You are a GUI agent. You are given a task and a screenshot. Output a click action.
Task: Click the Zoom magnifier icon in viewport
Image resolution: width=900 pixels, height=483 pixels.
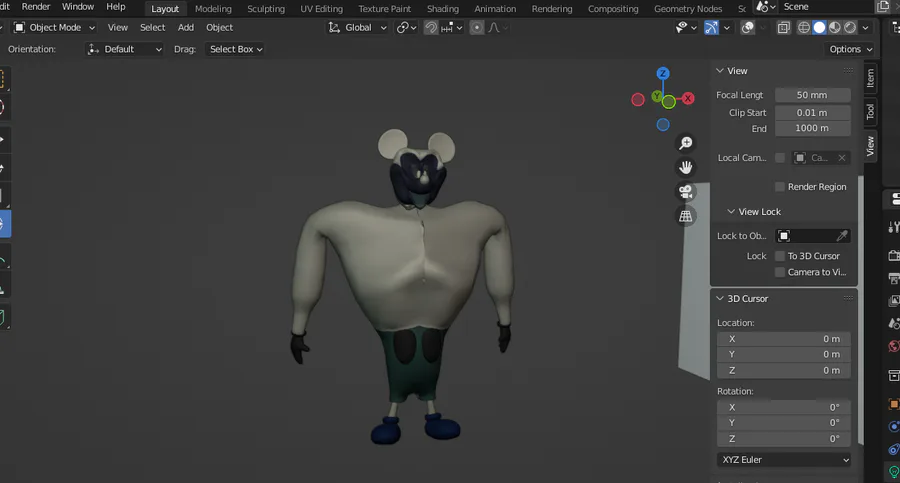(x=685, y=143)
